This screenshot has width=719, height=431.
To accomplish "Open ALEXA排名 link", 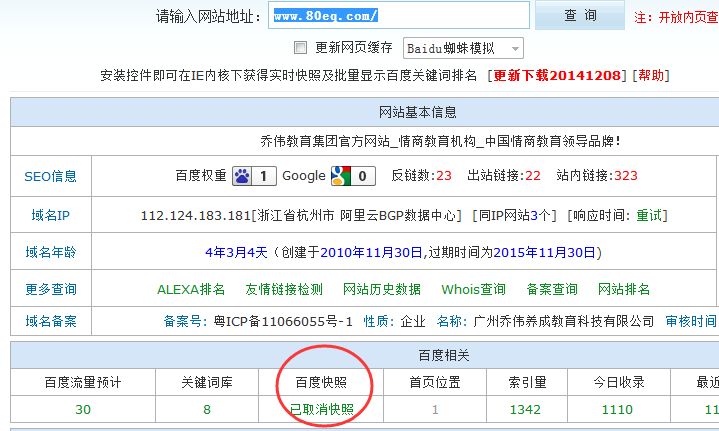I will (191, 289).
